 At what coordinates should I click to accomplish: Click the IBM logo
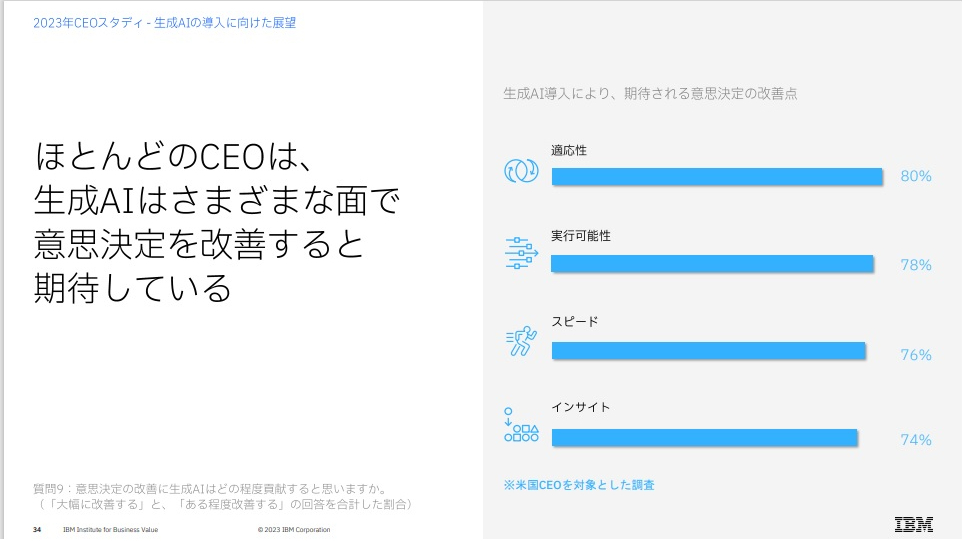[914, 525]
